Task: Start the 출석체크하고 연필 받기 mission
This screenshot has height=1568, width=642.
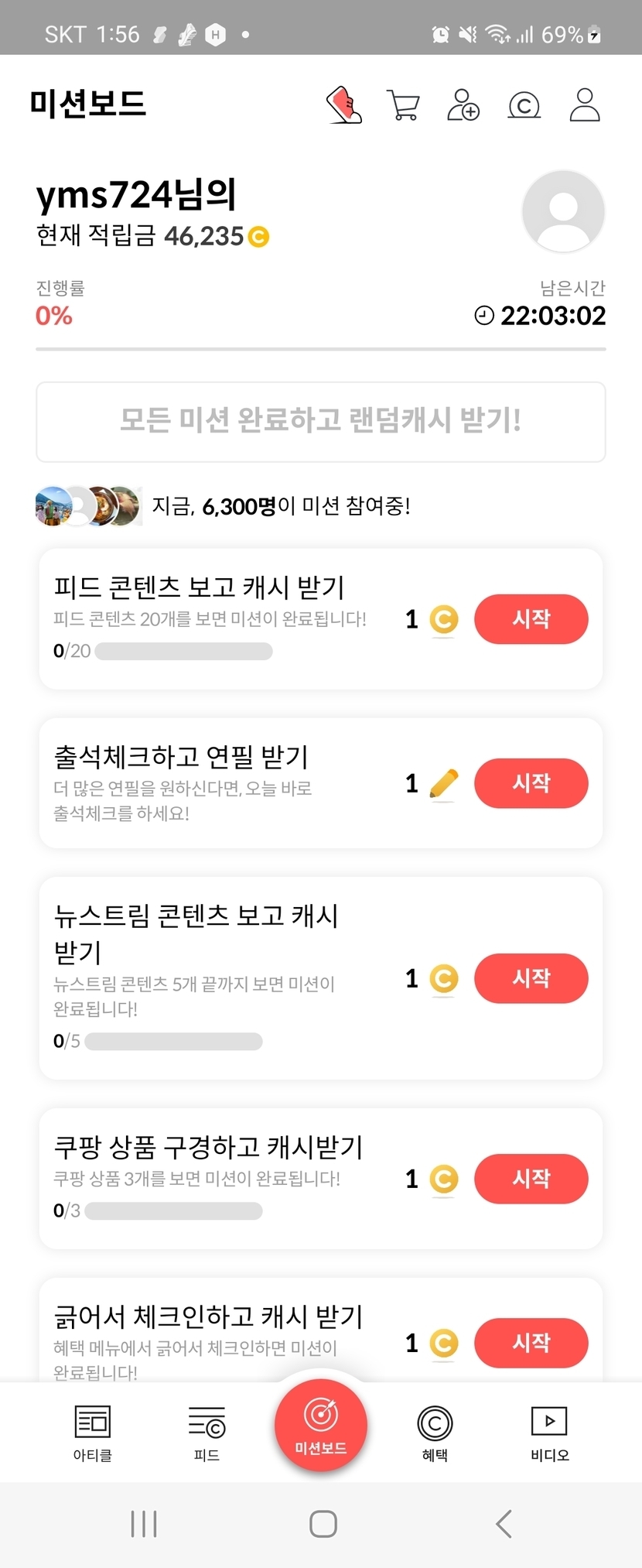Action: coord(531,783)
